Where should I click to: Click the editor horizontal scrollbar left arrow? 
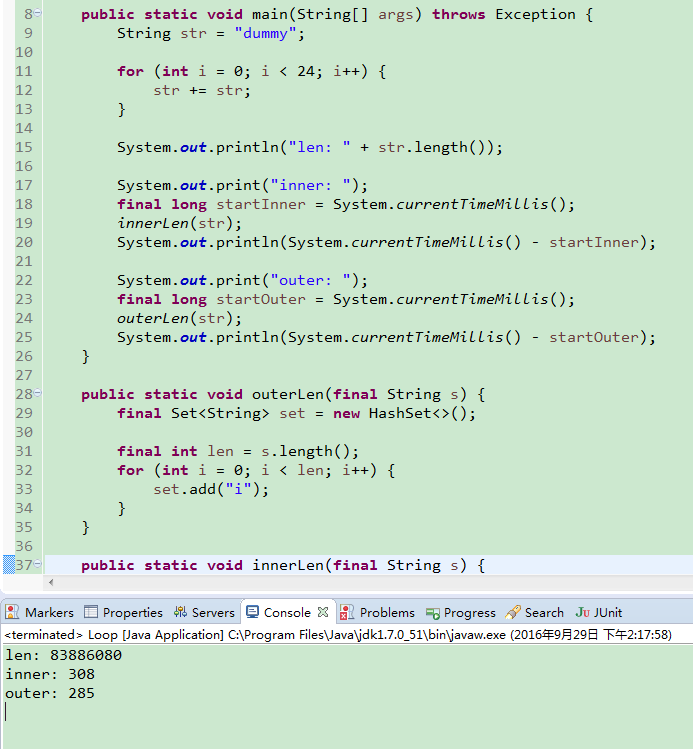click(x=51, y=582)
